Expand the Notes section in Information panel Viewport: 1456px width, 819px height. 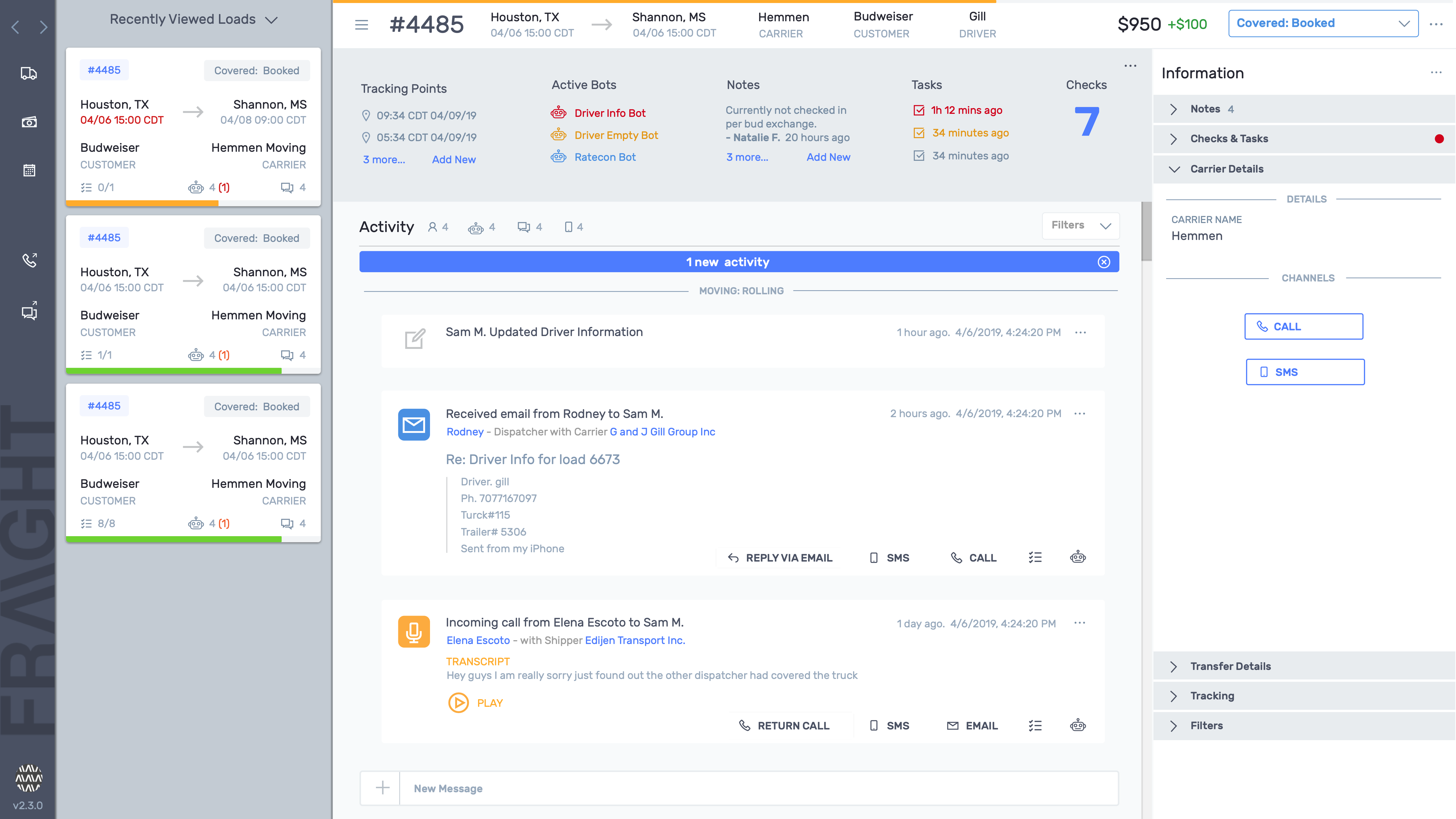(x=1304, y=109)
